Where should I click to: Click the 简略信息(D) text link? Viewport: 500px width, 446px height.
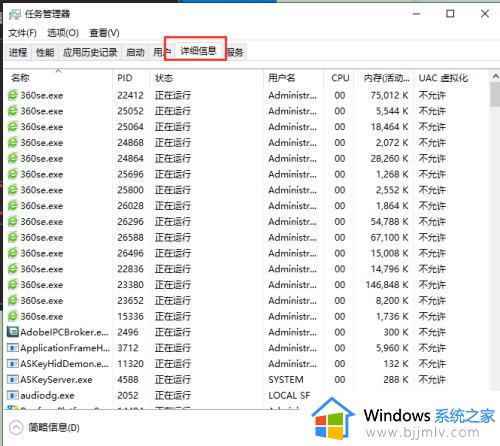[54, 427]
